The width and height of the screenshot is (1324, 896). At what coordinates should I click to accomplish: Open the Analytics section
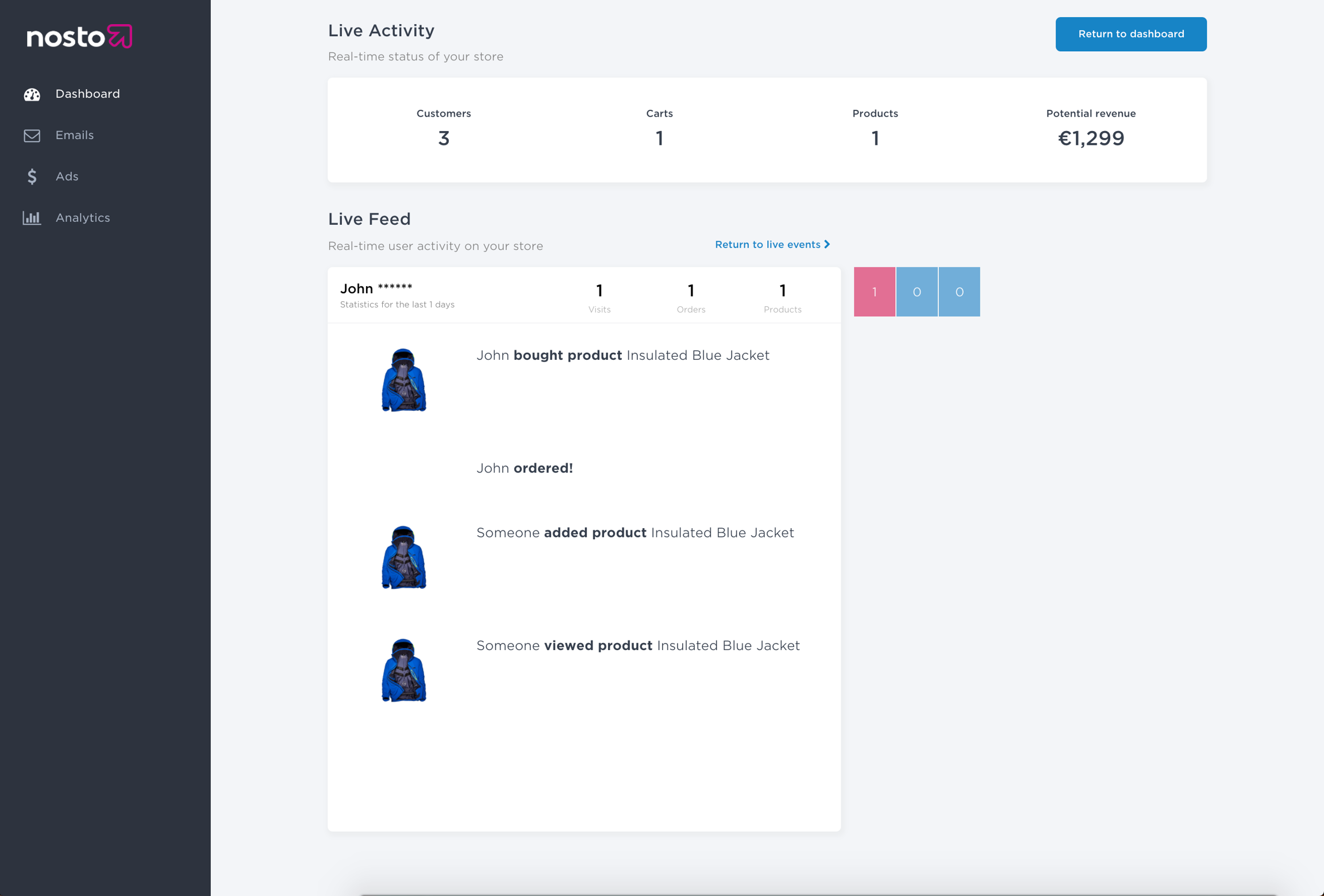83,218
